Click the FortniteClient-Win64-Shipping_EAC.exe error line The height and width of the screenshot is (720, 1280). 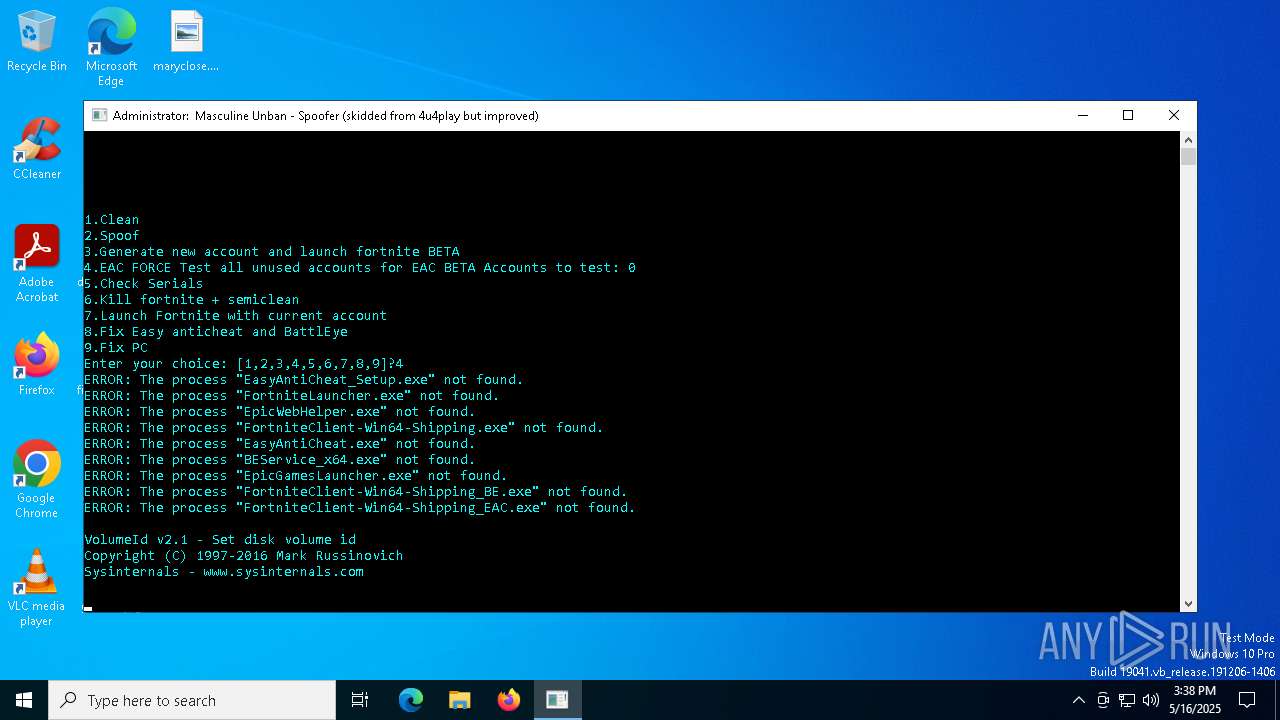[360, 508]
